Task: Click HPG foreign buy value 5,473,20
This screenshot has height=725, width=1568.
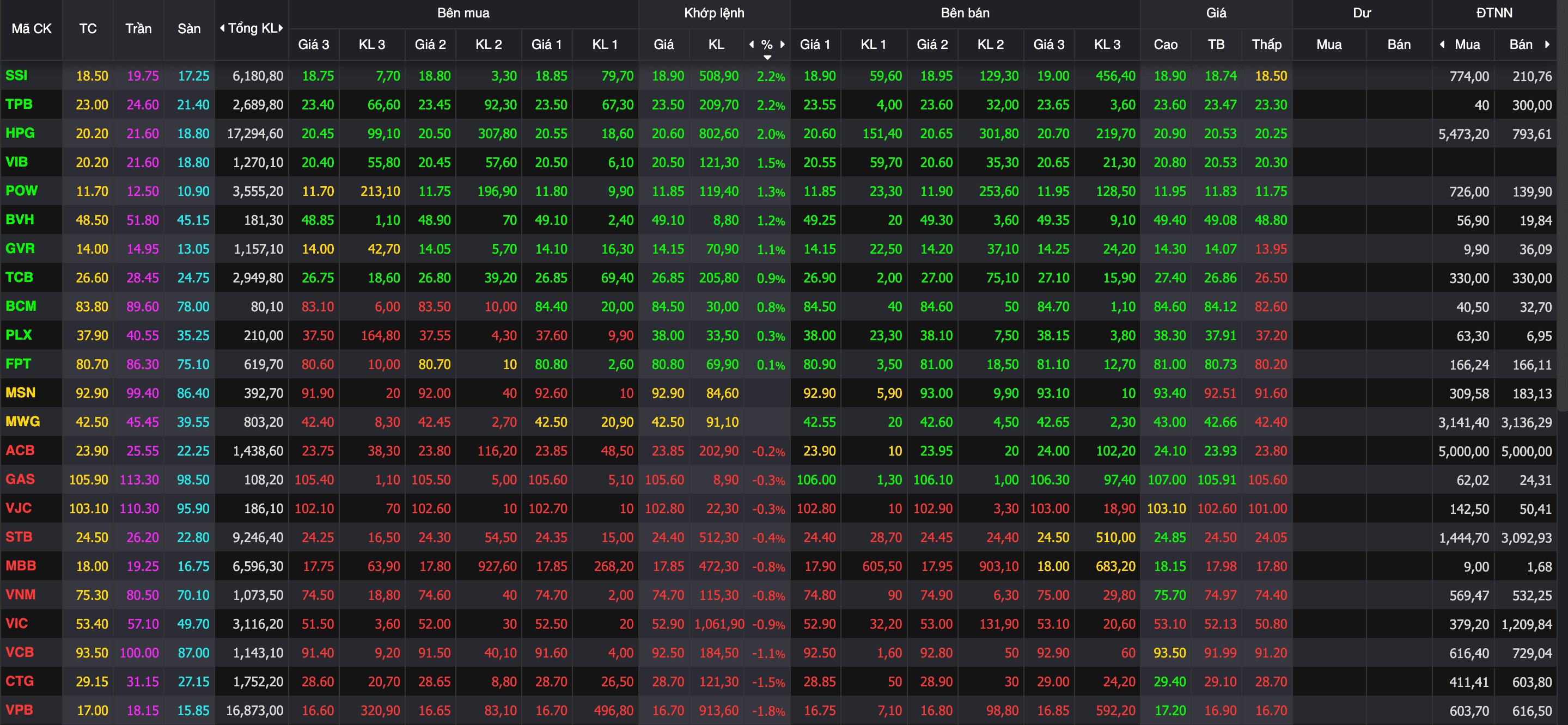Action: 1464,134
